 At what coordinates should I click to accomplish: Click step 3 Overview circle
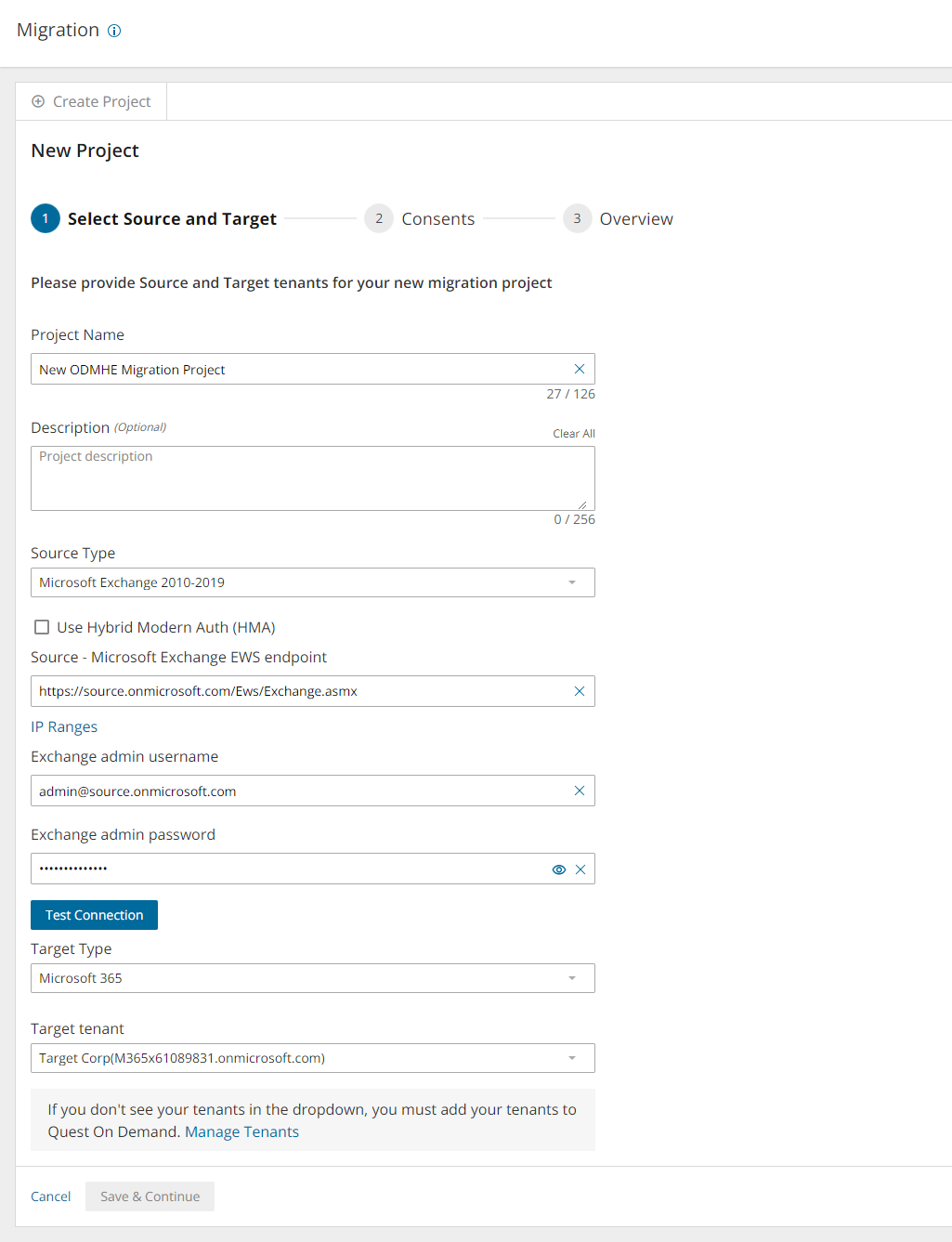point(577,218)
